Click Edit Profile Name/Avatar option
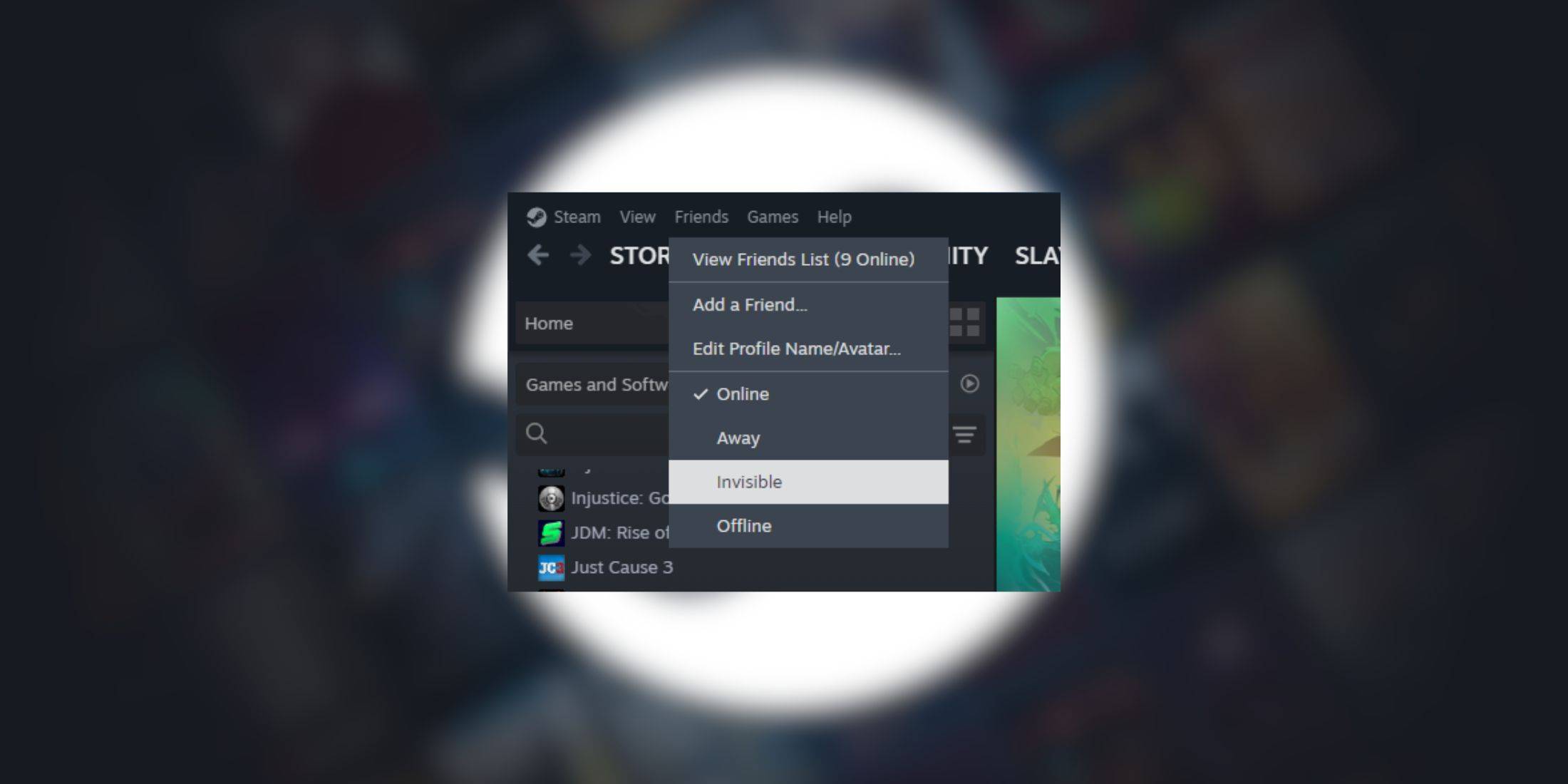 [x=798, y=349]
